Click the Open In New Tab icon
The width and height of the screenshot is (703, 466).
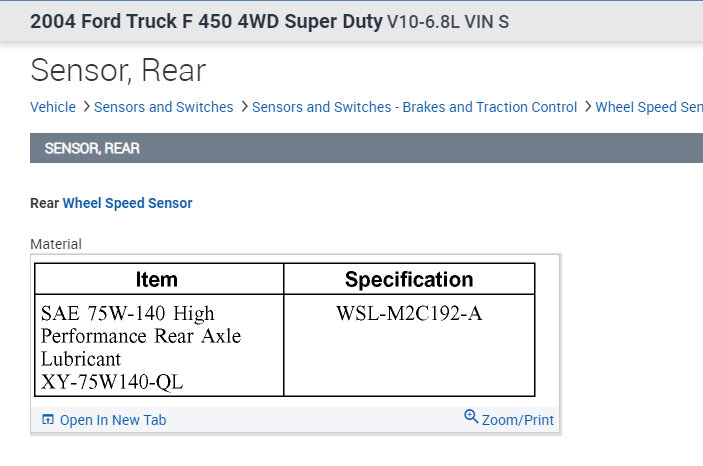[48, 420]
